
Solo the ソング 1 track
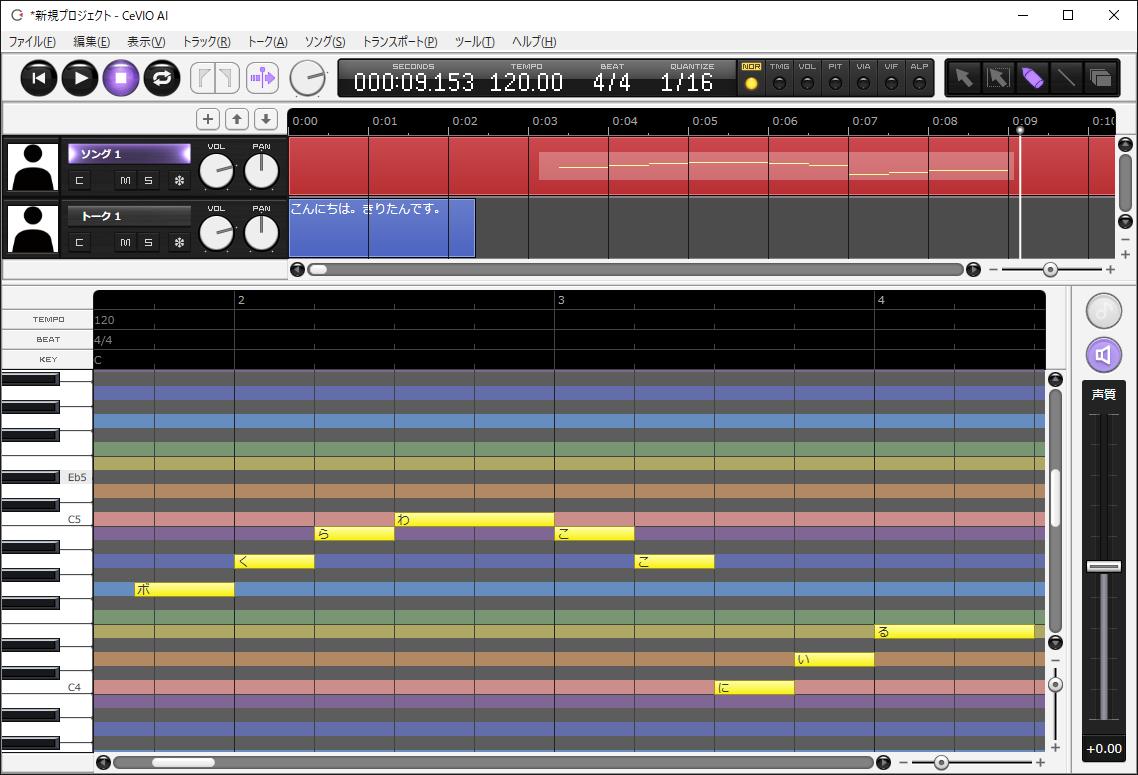tap(148, 180)
